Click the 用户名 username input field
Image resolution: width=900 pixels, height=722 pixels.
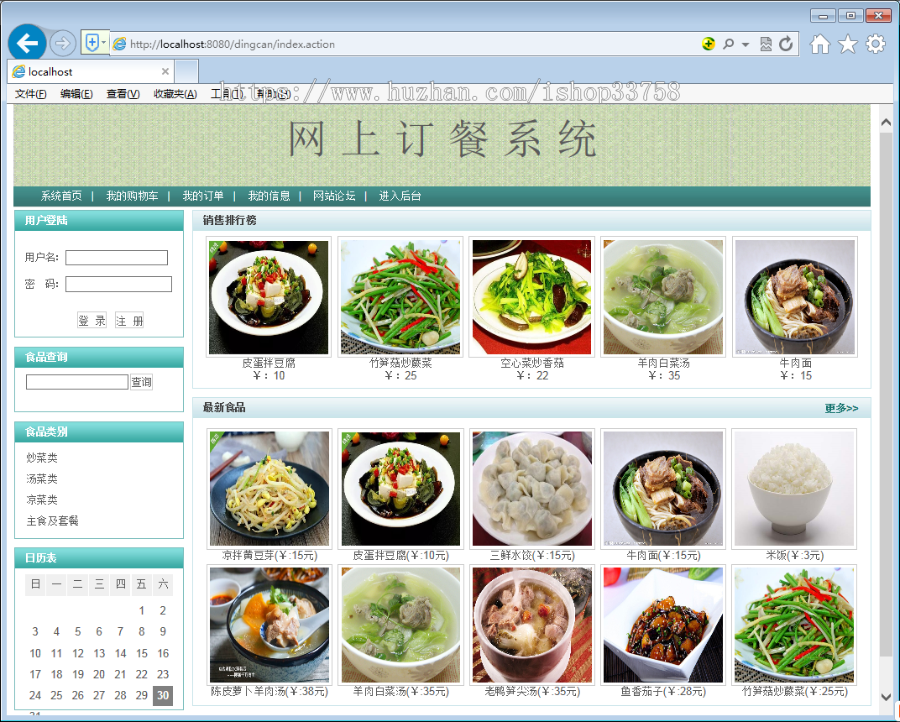pos(118,257)
